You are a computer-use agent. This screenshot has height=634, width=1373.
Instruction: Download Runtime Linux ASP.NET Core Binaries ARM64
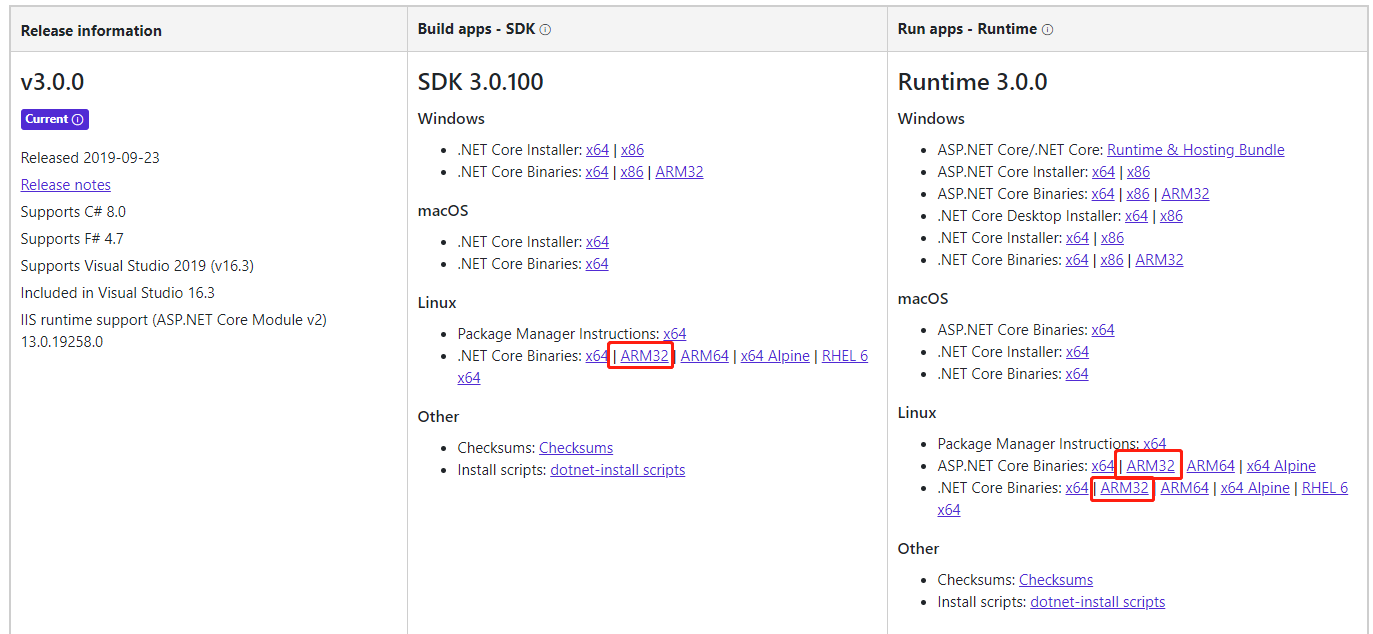1211,466
